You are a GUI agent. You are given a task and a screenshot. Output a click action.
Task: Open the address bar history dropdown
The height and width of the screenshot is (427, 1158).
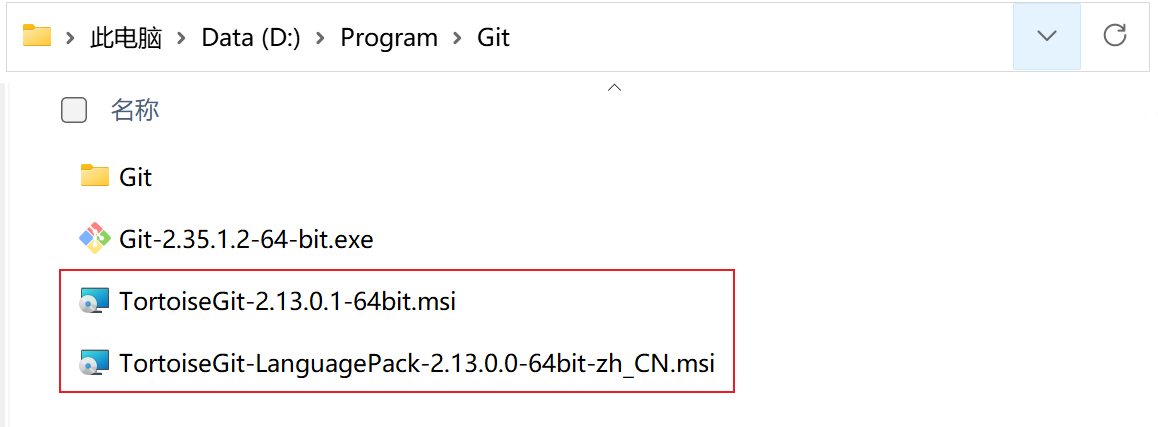(1046, 37)
